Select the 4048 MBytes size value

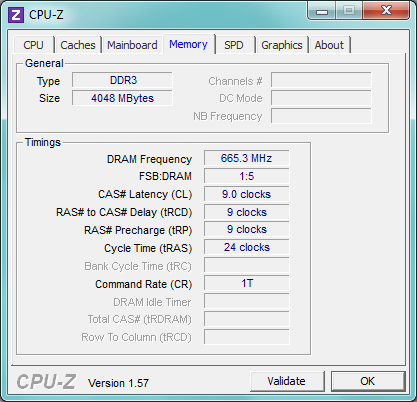122,98
